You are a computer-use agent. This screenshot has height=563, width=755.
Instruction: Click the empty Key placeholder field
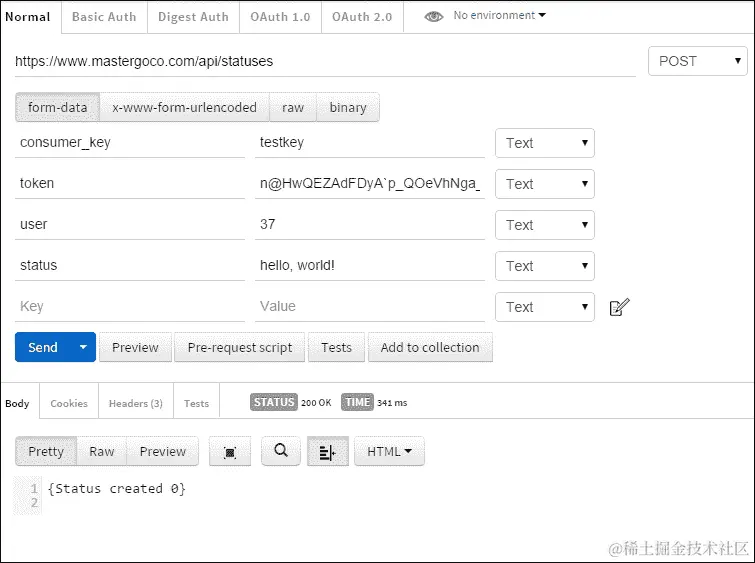click(x=130, y=306)
